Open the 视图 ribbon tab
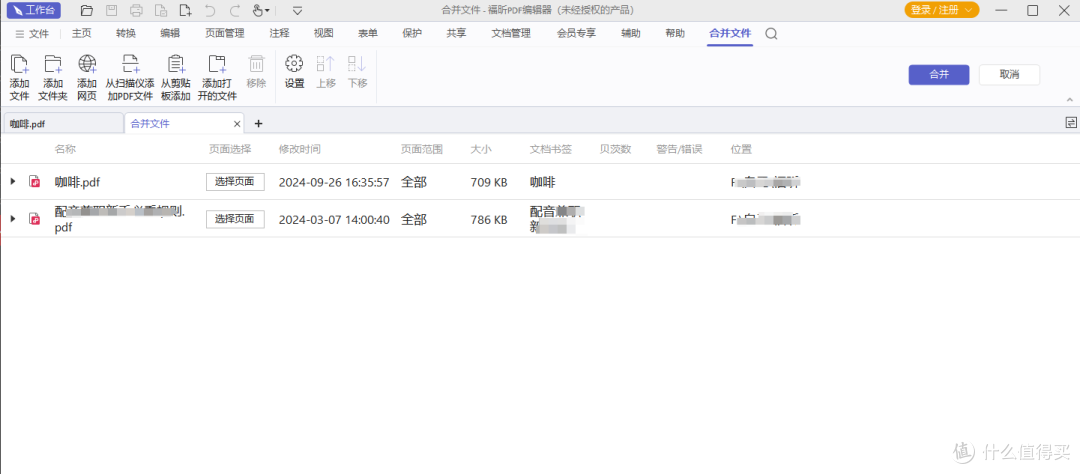This screenshot has width=1080, height=474. pyautogui.click(x=323, y=33)
